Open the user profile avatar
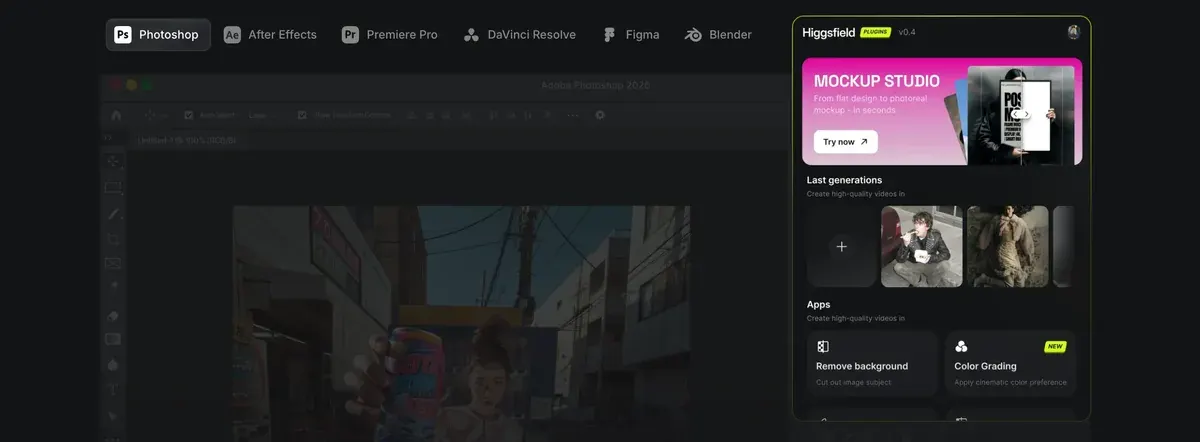Screen dimensions: 1200x442 coord(1073,32)
